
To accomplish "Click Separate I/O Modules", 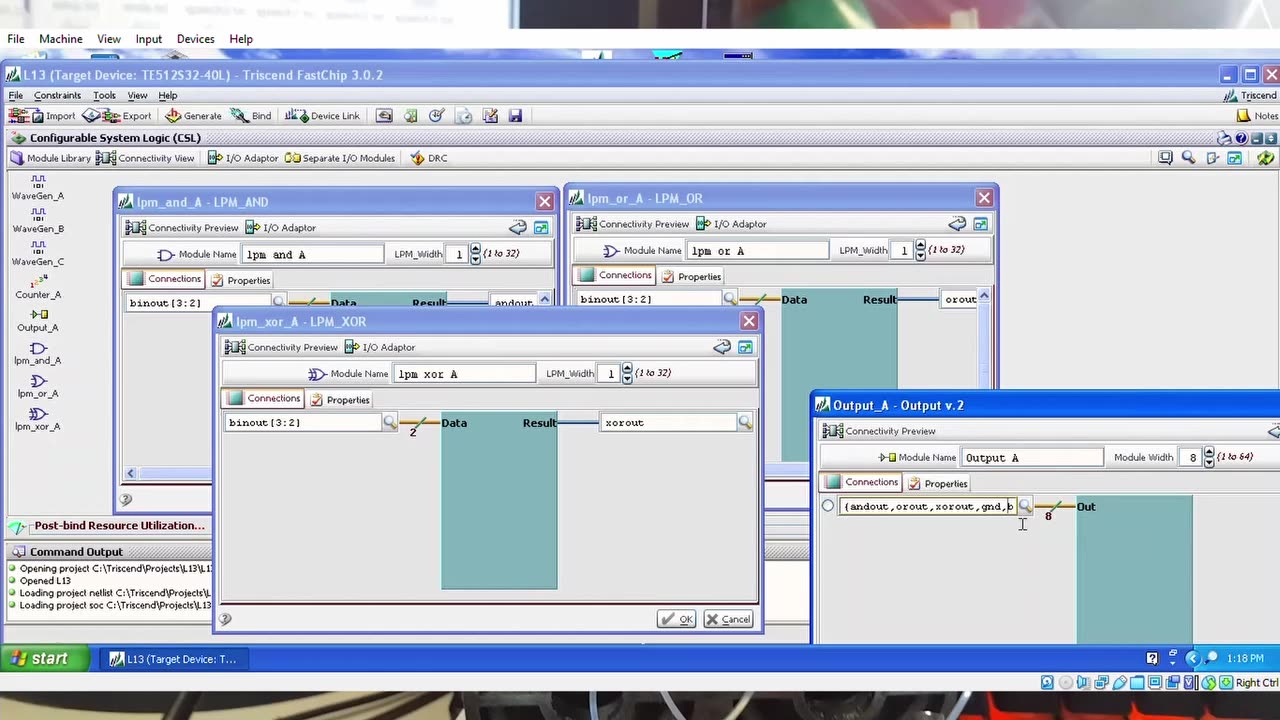I will 340,158.
